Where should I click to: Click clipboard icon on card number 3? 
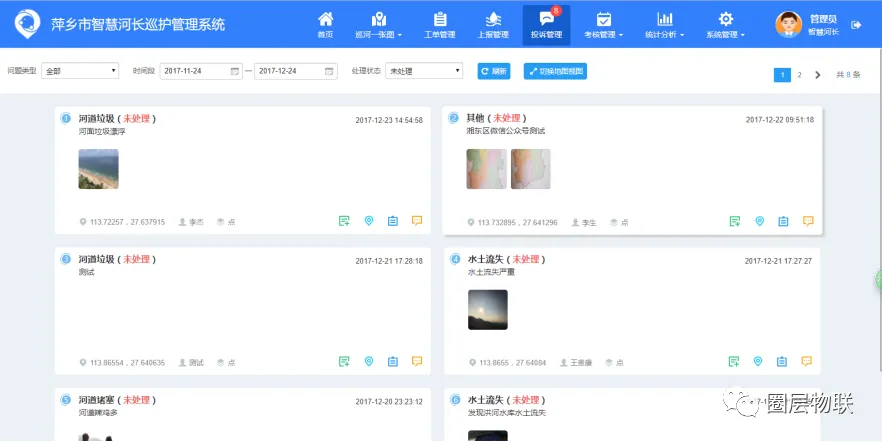[x=393, y=361]
